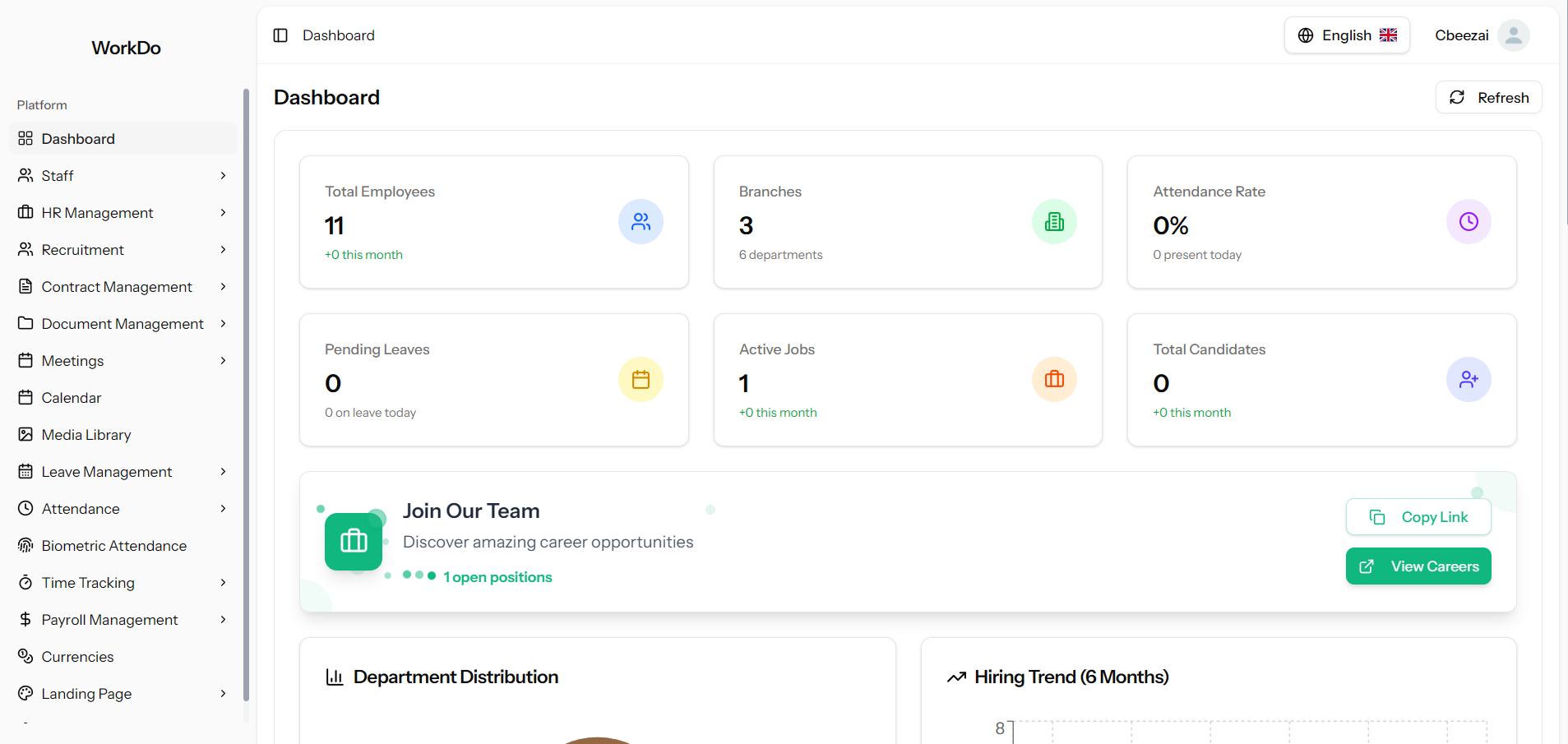This screenshot has width=1568, height=744.
Task: Click the Payroll Management dollar icon
Action: (25, 619)
